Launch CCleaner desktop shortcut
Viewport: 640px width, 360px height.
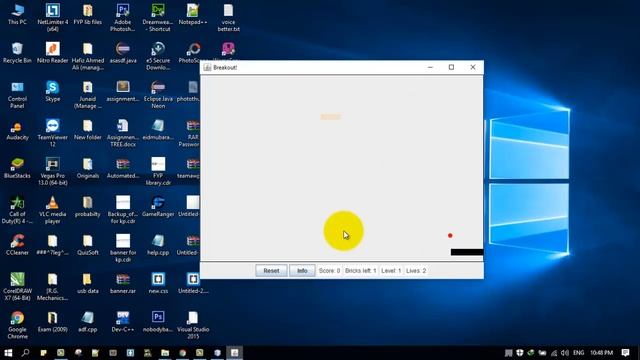pos(17,244)
